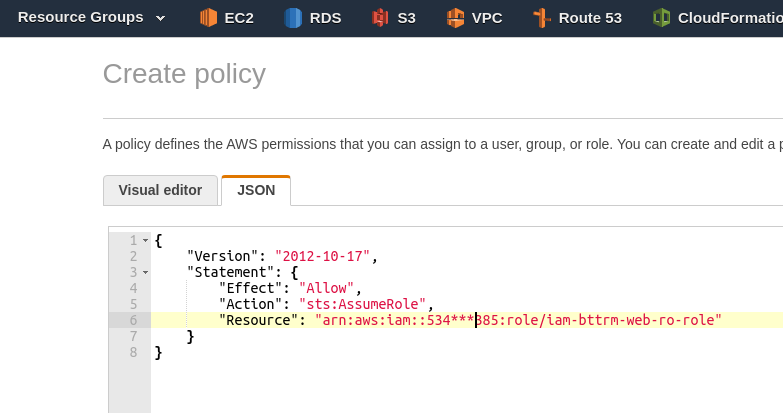Click line number 8 in the gutter
Image resolution: width=783 pixels, height=413 pixels.
click(133, 352)
